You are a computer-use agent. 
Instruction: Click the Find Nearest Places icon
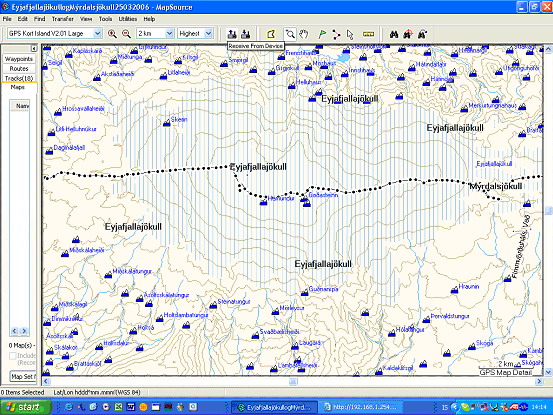[x=408, y=34]
